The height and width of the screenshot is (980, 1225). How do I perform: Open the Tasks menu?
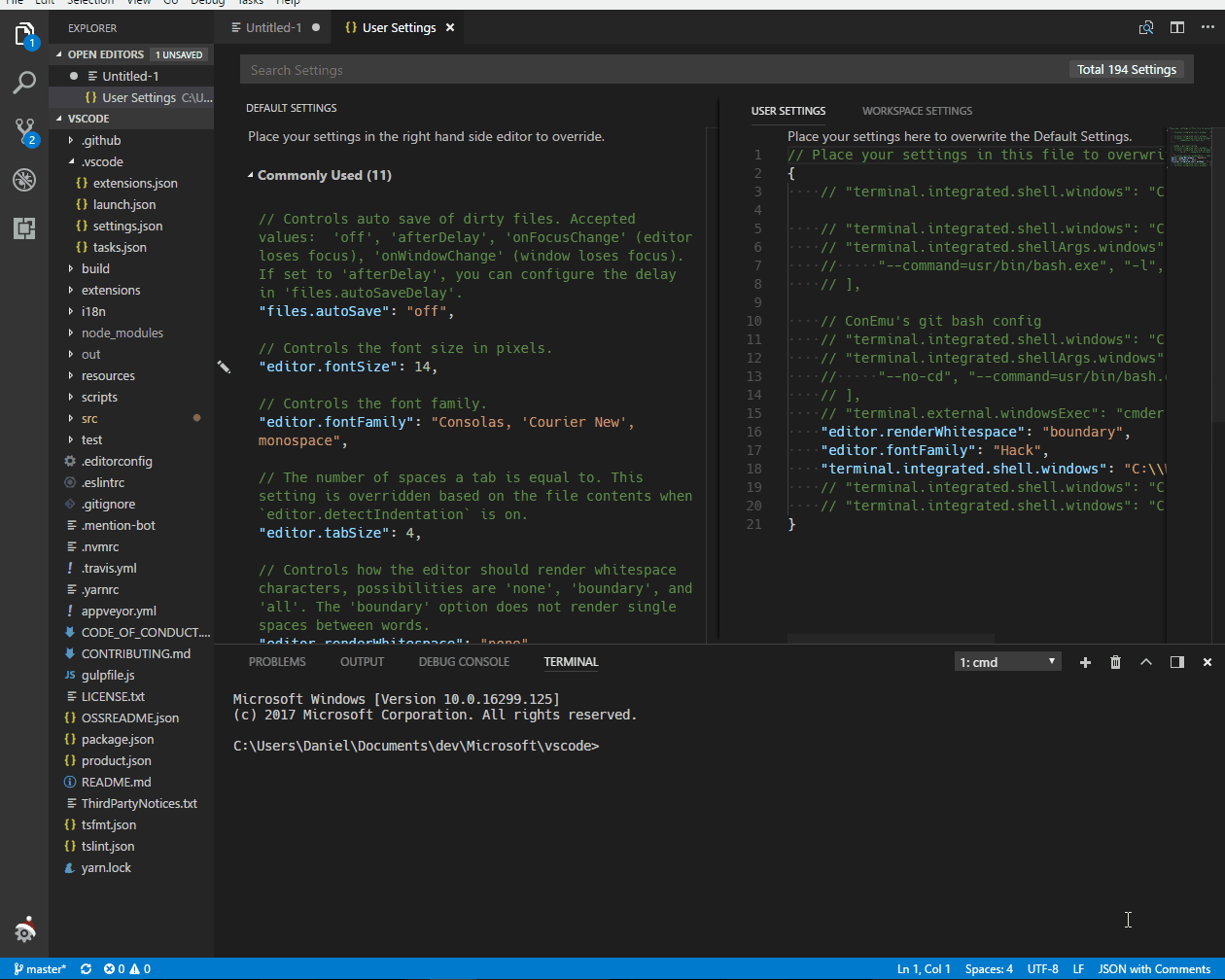coord(249,3)
